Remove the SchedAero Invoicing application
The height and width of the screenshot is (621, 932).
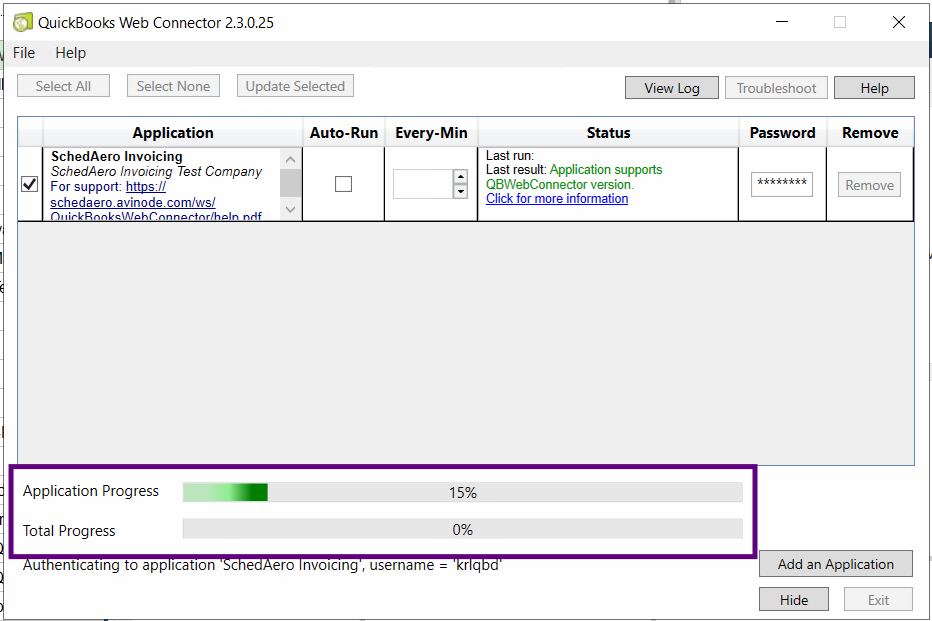pos(870,185)
